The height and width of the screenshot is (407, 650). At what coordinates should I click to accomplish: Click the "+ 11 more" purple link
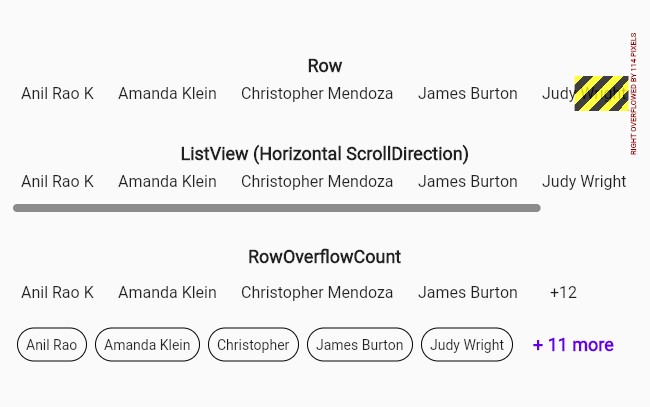pyautogui.click(x=573, y=345)
